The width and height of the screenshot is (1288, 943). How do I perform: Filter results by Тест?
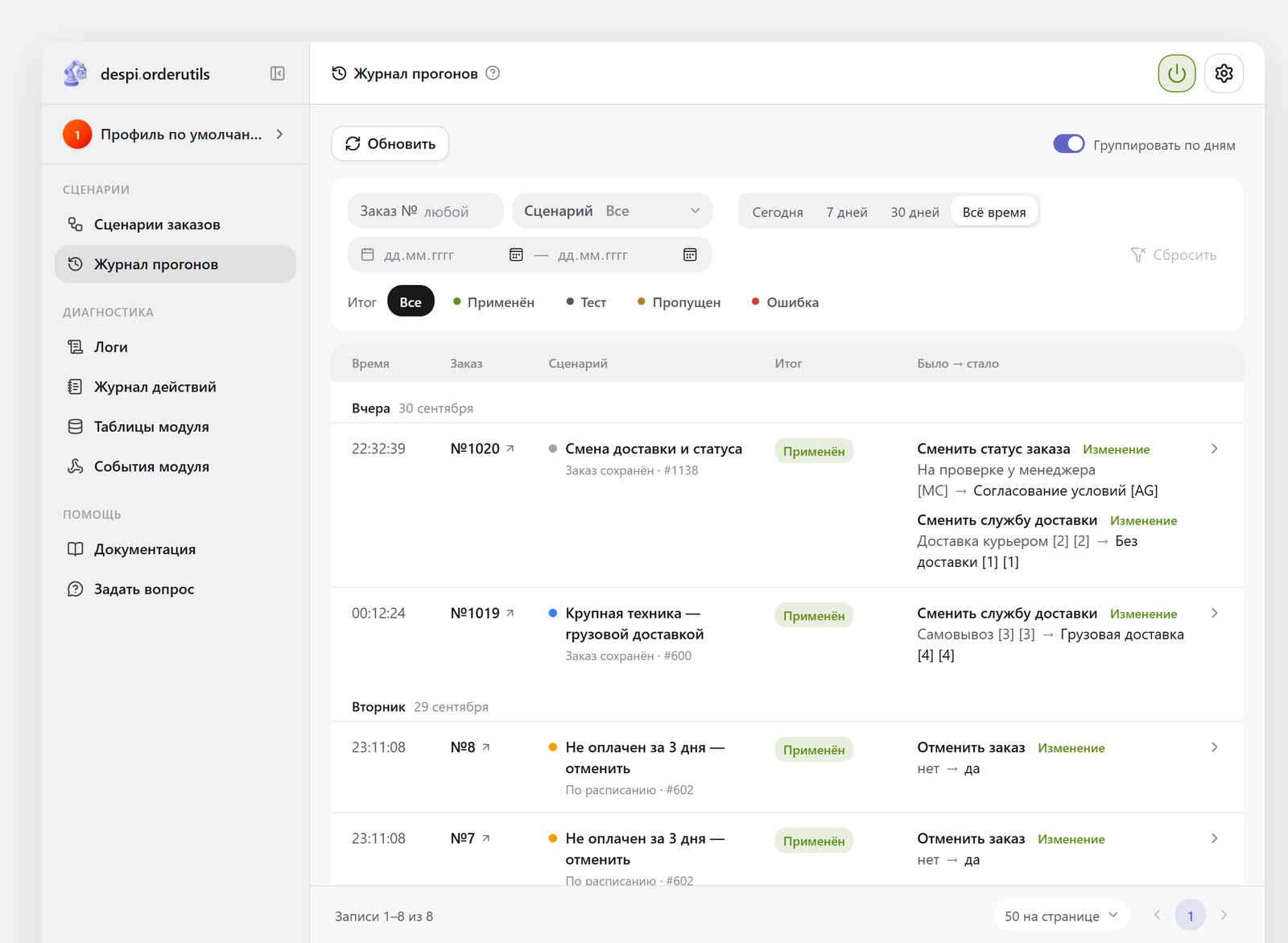tap(586, 302)
